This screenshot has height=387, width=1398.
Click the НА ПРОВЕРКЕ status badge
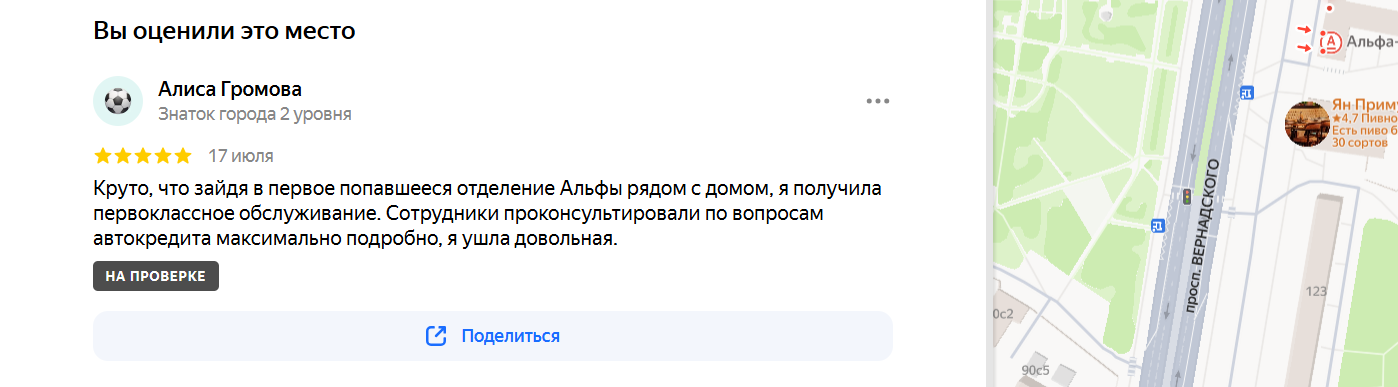(156, 276)
